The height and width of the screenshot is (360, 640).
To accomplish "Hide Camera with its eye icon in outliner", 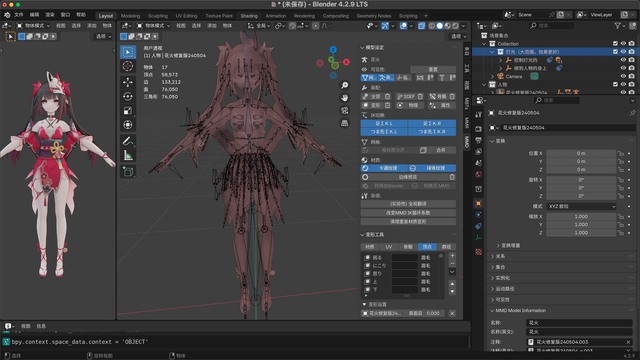I will [623, 76].
